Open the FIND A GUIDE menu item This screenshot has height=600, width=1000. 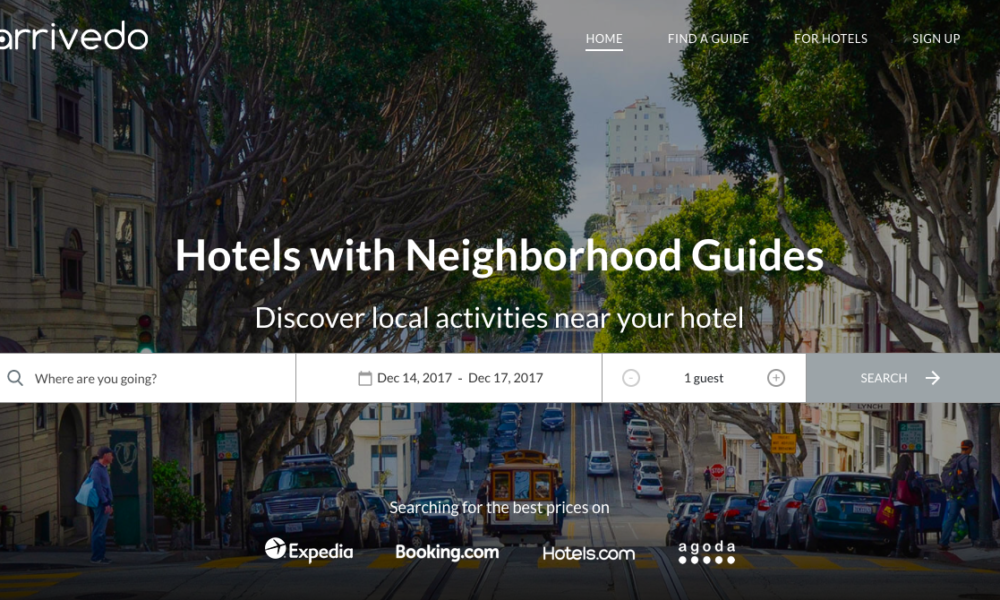[708, 38]
